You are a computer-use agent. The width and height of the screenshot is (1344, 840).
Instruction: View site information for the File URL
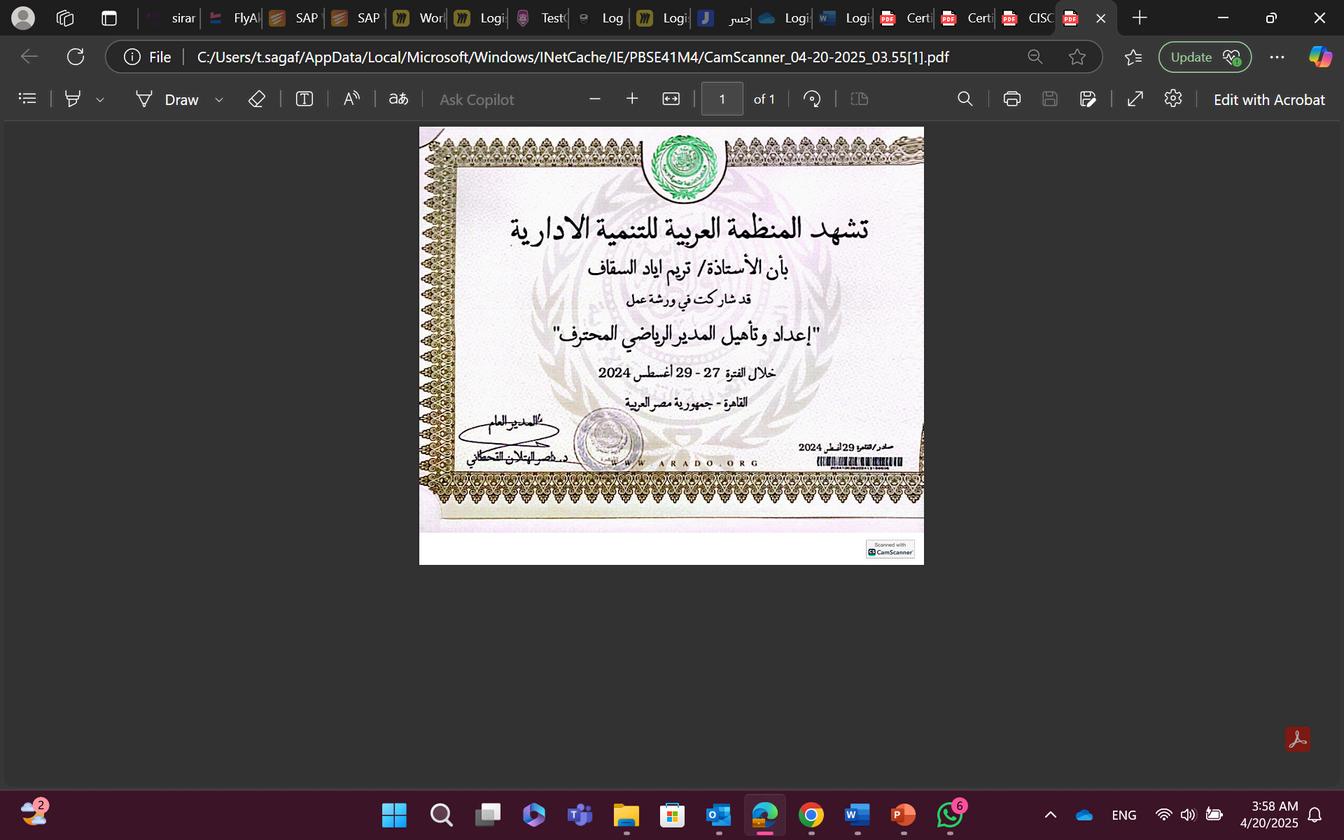tap(147, 57)
